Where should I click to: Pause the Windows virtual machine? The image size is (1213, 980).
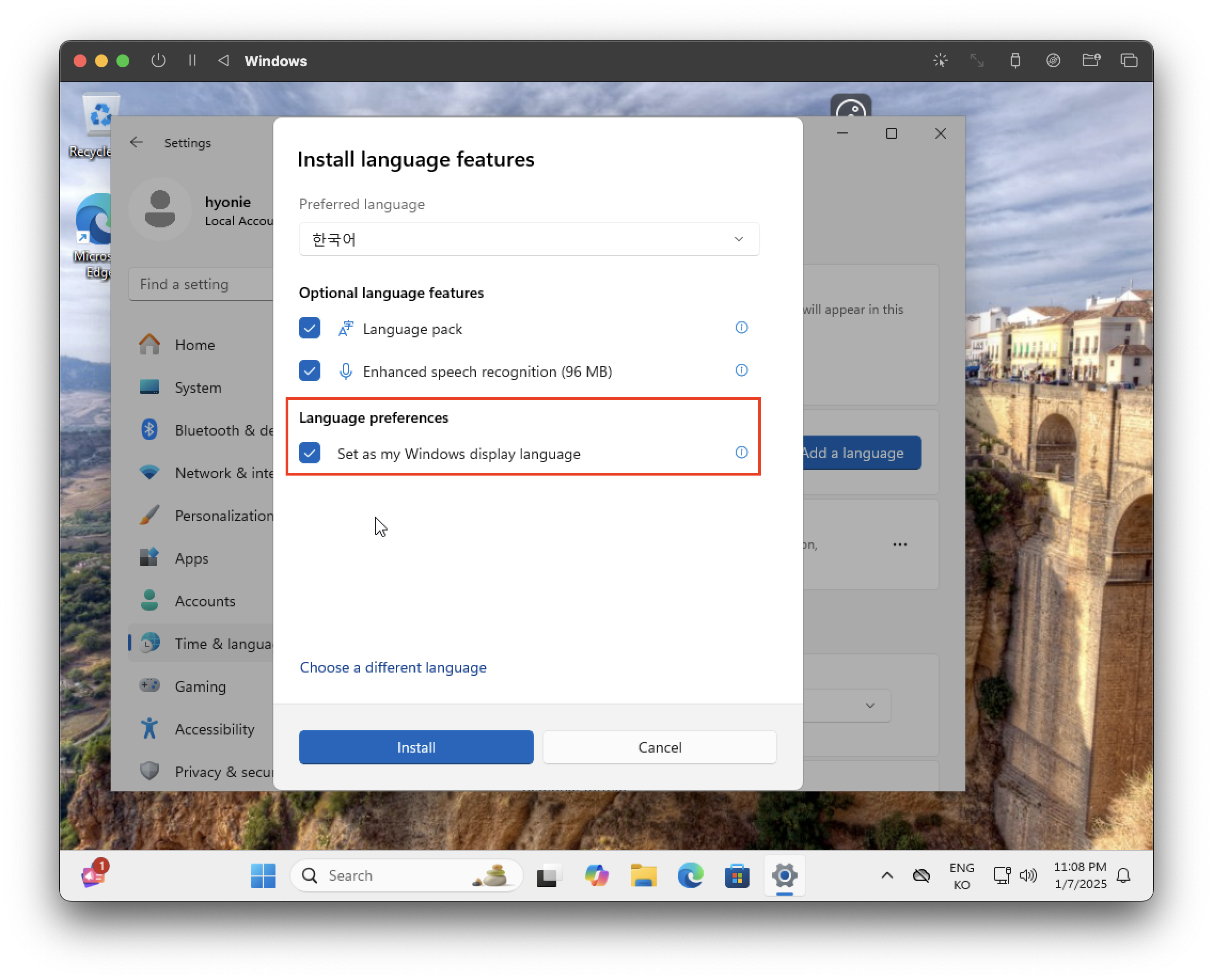192,60
